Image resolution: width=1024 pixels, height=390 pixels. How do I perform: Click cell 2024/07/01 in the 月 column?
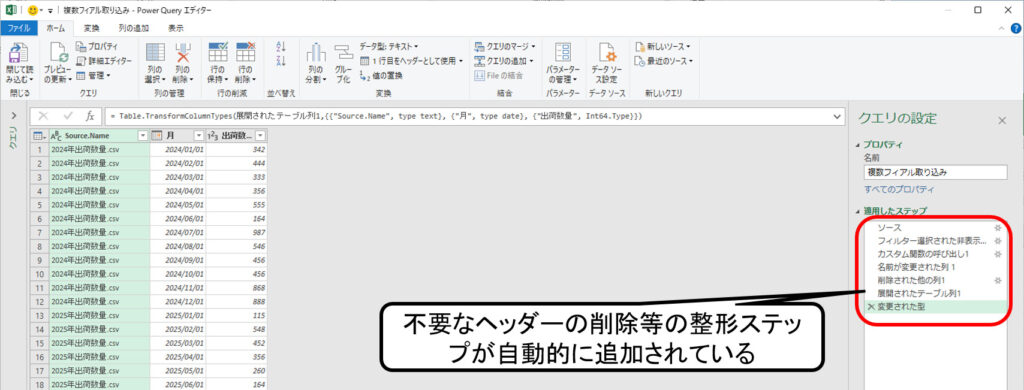click(178, 232)
